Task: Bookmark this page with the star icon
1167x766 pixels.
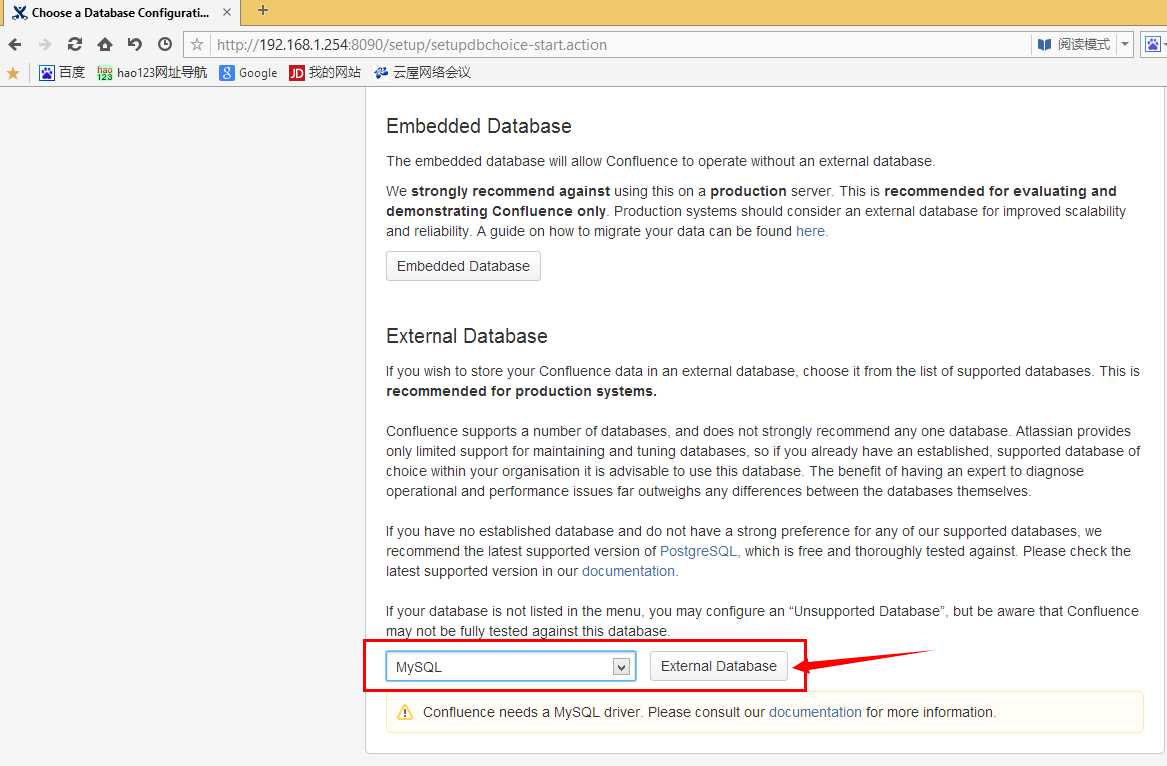Action: [x=197, y=45]
